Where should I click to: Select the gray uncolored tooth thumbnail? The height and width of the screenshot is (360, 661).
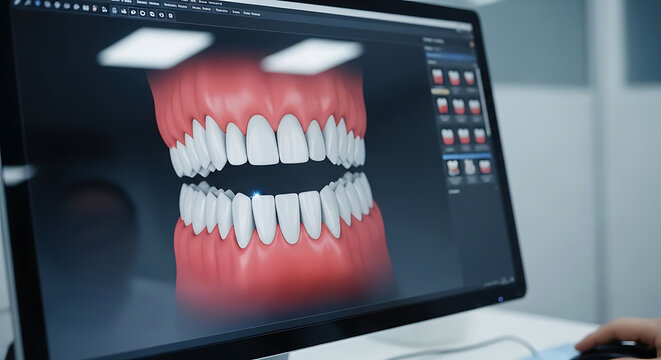(x=470, y=167)
